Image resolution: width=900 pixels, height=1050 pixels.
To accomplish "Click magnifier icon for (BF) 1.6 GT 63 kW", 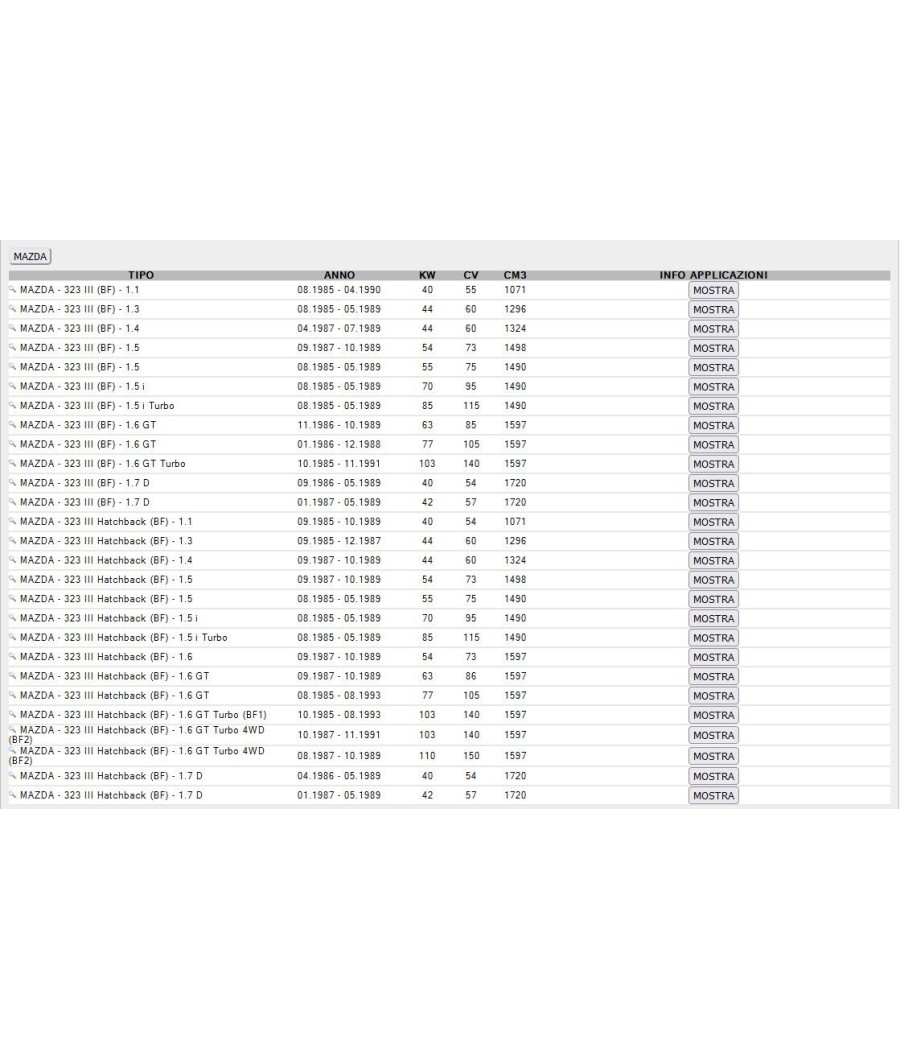I will coord(12,425).
